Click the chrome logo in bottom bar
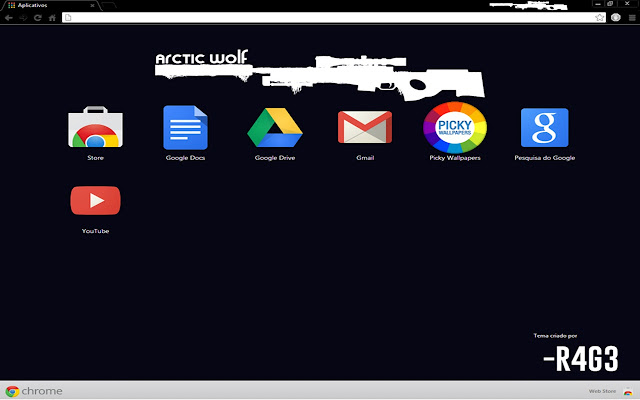 point(33,391)
